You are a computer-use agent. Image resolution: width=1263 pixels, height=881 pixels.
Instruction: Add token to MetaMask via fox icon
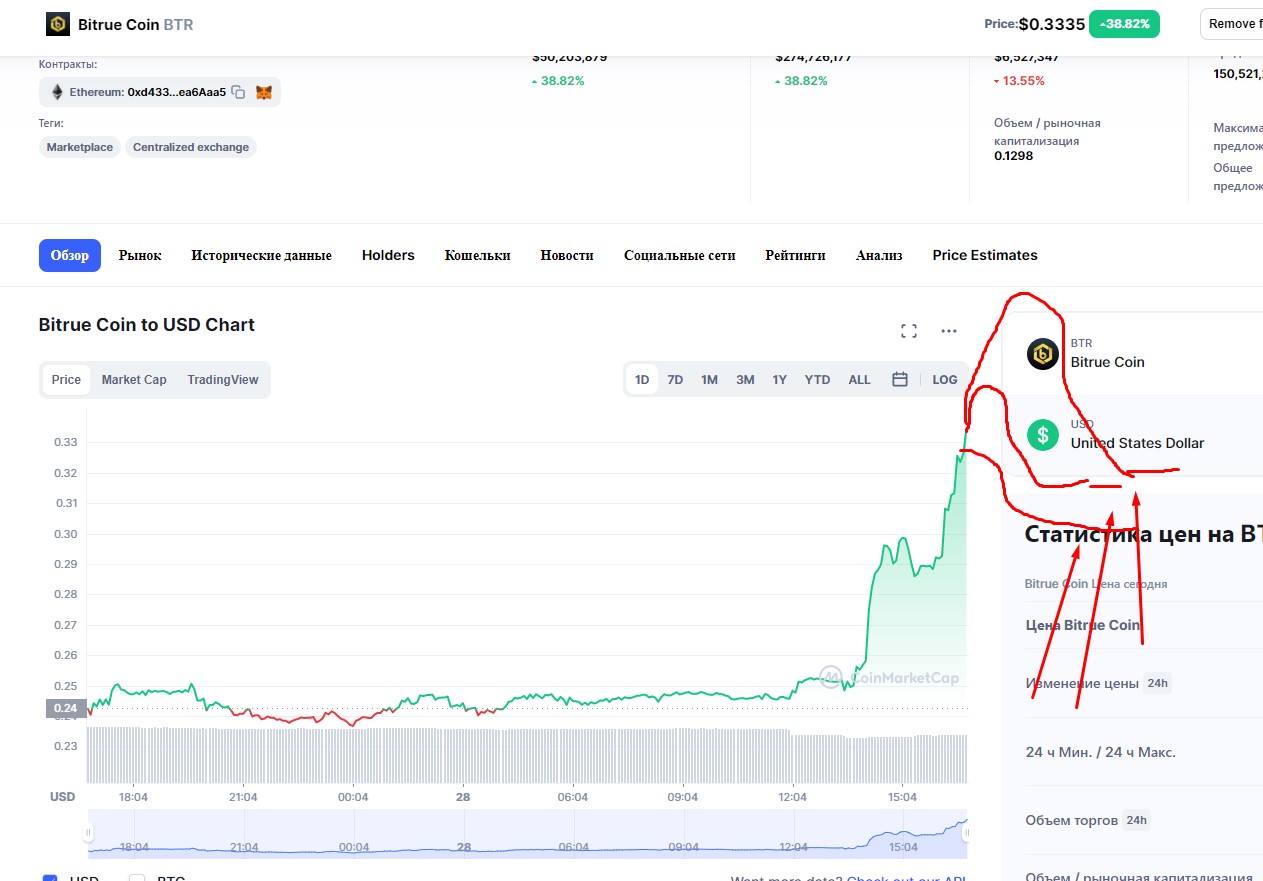[264, 92]
